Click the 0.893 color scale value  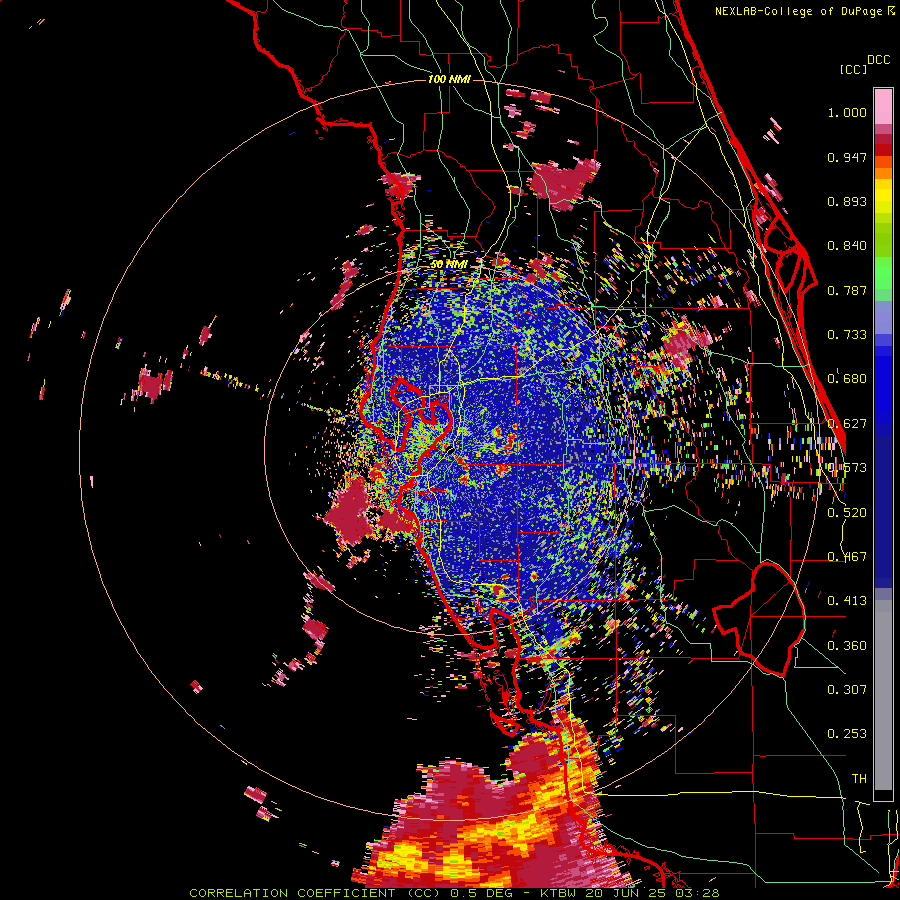point(847,201)
